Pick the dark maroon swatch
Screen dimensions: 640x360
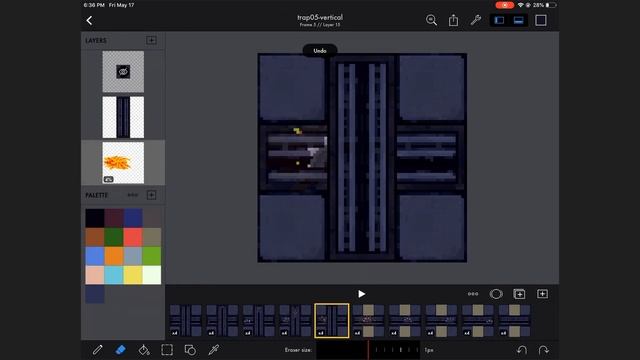click(x=114, y=218)
